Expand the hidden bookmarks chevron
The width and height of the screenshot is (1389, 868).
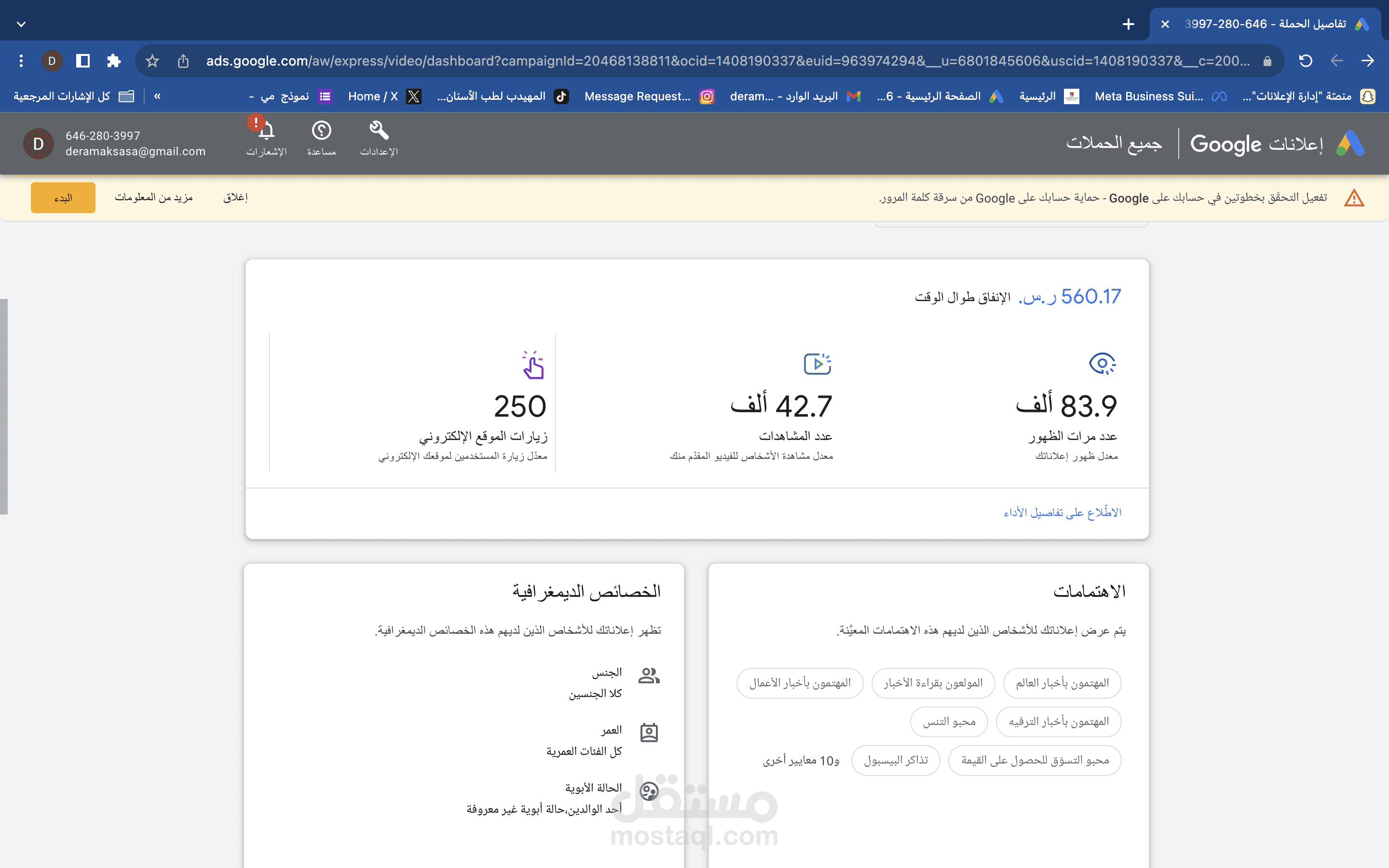[x=157, y=96]
